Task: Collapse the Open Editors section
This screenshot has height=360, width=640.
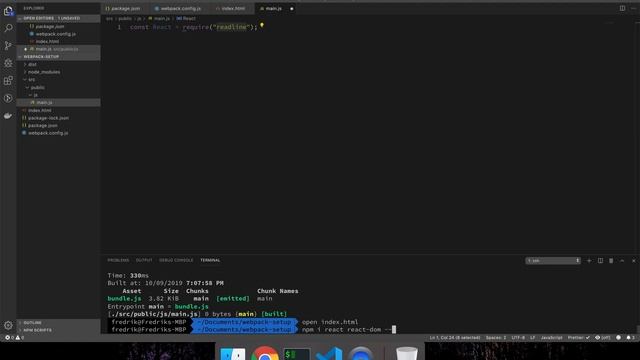Action: pyautogui.click(x=58, y=18)
